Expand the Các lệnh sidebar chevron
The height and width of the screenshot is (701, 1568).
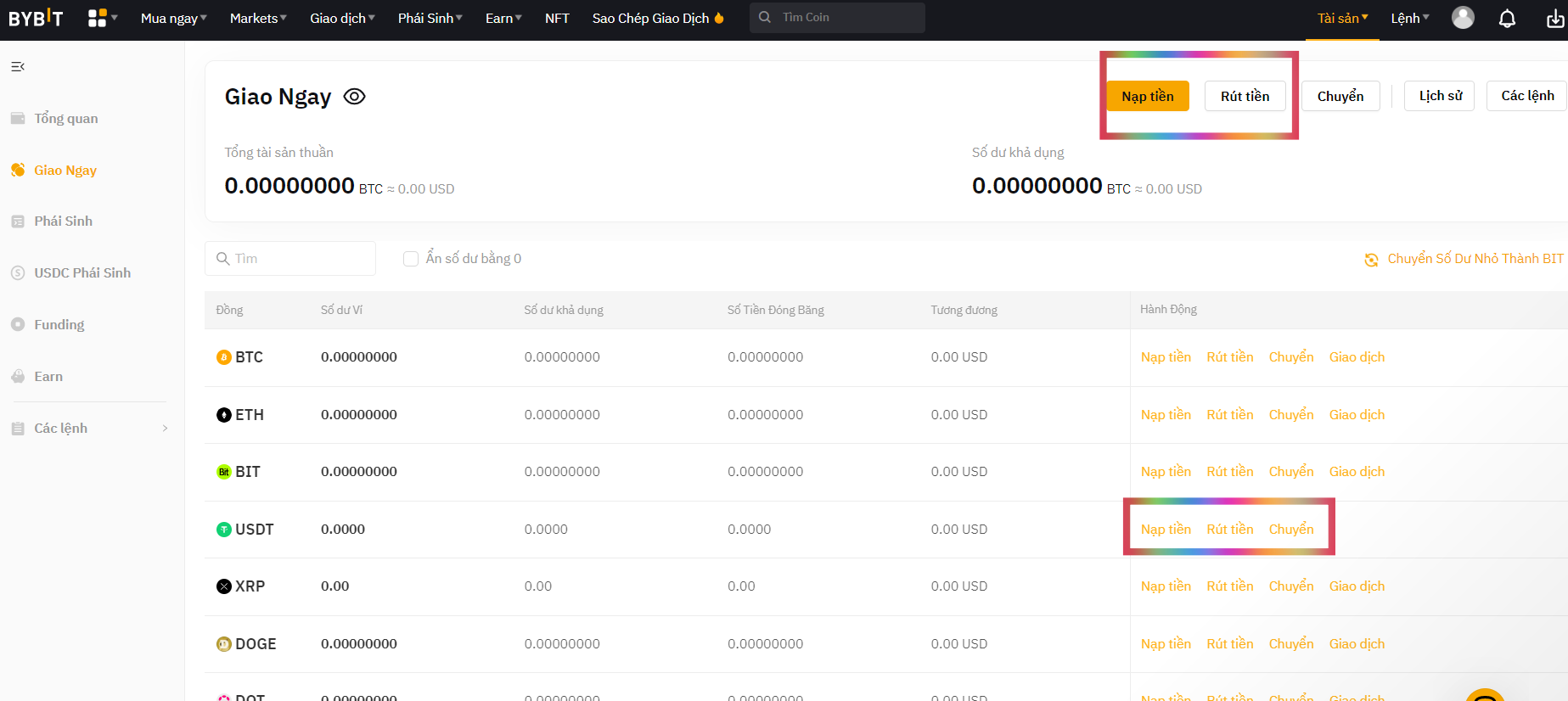165,429
